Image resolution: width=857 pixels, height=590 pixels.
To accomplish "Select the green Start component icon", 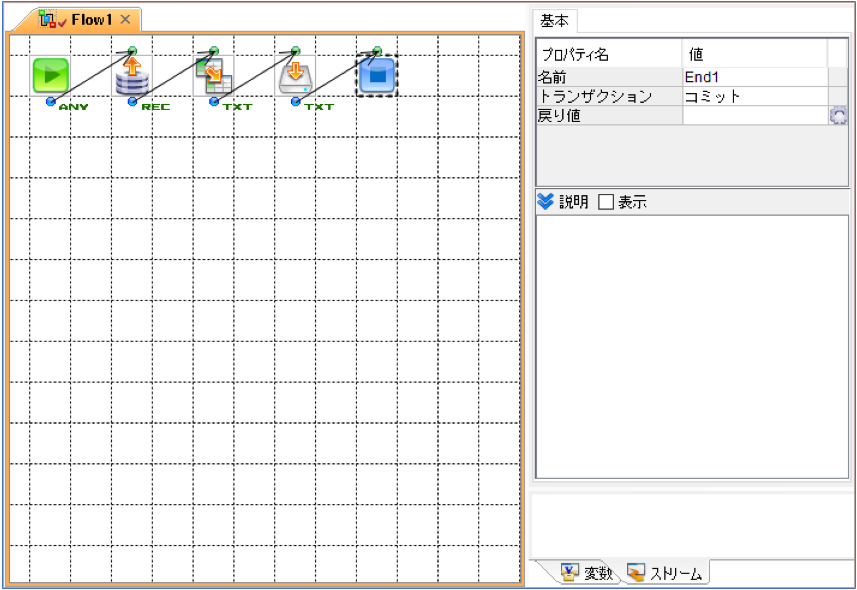I will (50, 75).
